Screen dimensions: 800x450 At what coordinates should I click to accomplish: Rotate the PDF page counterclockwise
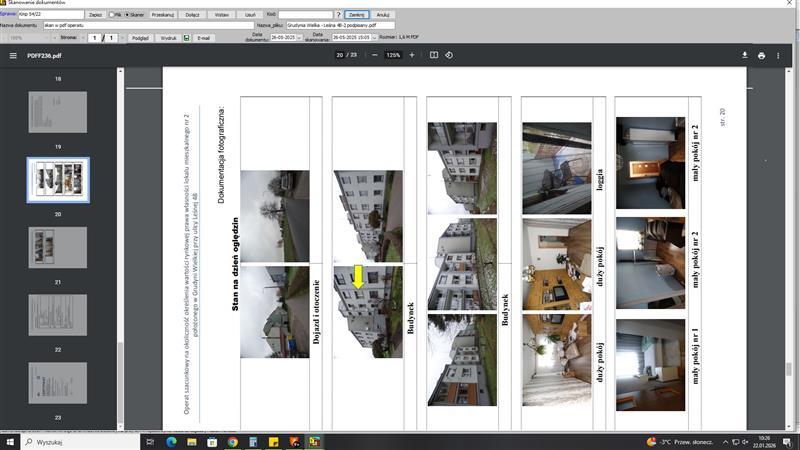[x=449, y=55]
